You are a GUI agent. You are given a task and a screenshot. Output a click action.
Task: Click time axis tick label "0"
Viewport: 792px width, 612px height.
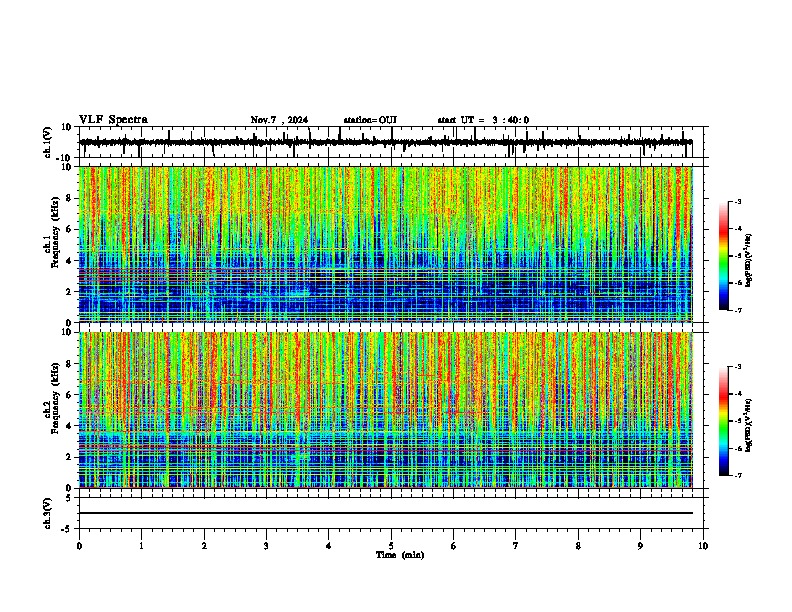pyautogui.click(x=79, y=546)
